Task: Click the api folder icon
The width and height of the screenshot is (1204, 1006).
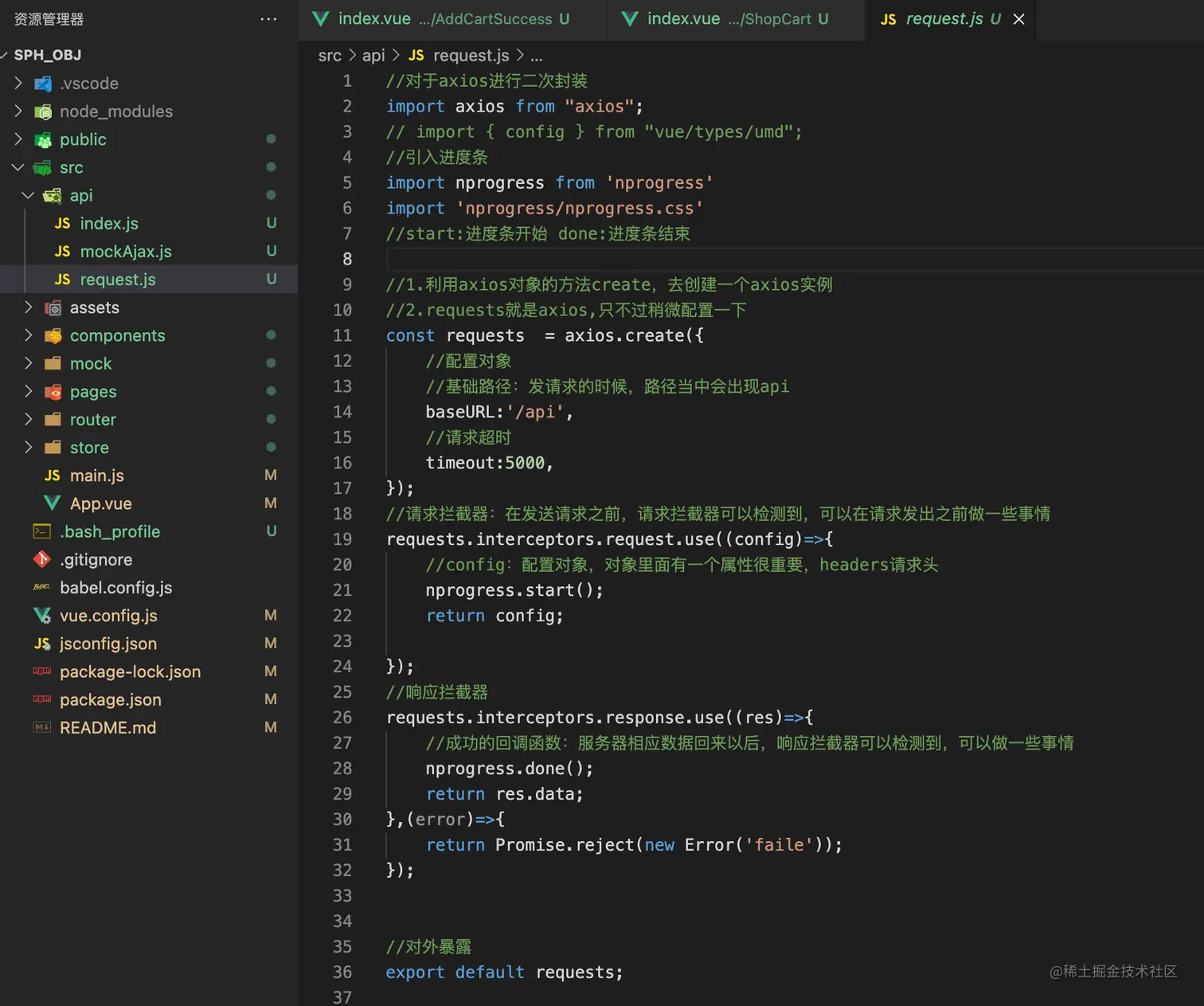Action: [x=53, y=195]
